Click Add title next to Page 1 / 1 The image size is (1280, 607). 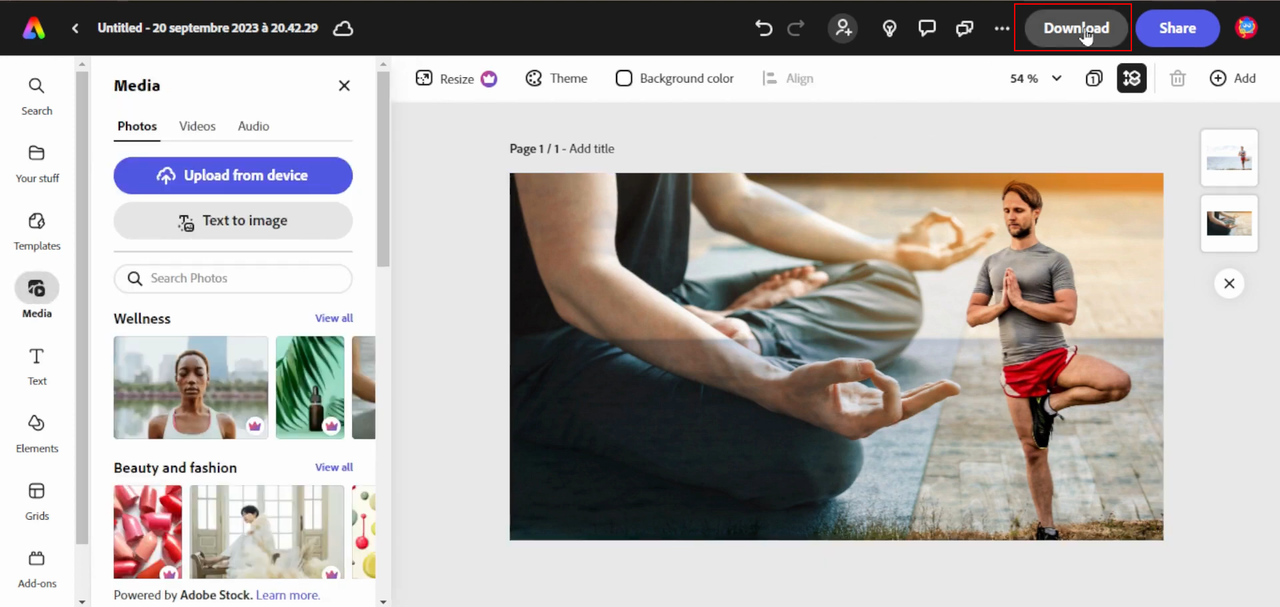point(592,149)
